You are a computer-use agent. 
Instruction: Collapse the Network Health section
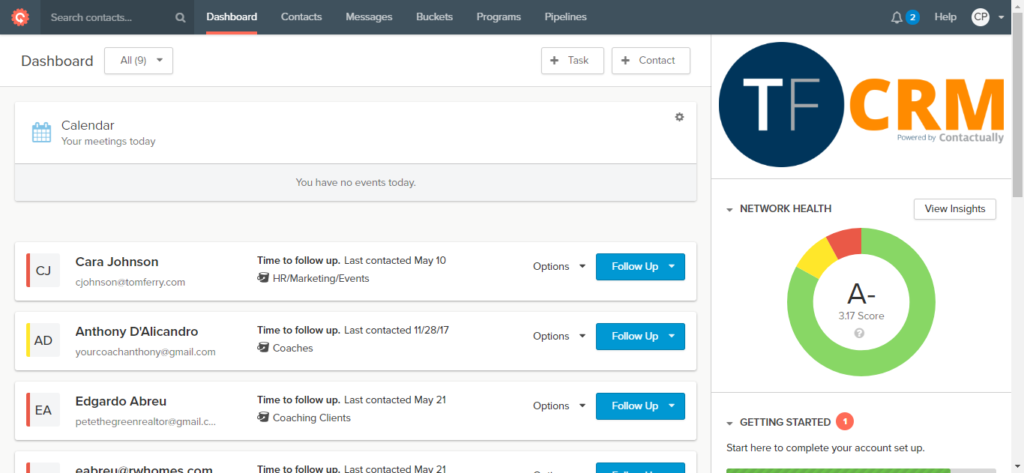[x=729, y=210]
